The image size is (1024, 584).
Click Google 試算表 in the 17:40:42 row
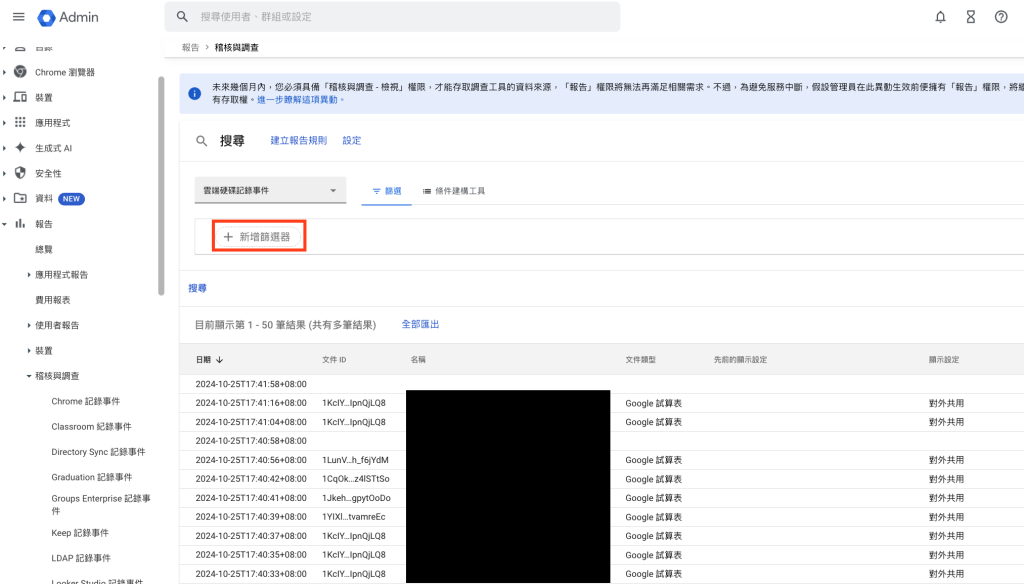653,479
